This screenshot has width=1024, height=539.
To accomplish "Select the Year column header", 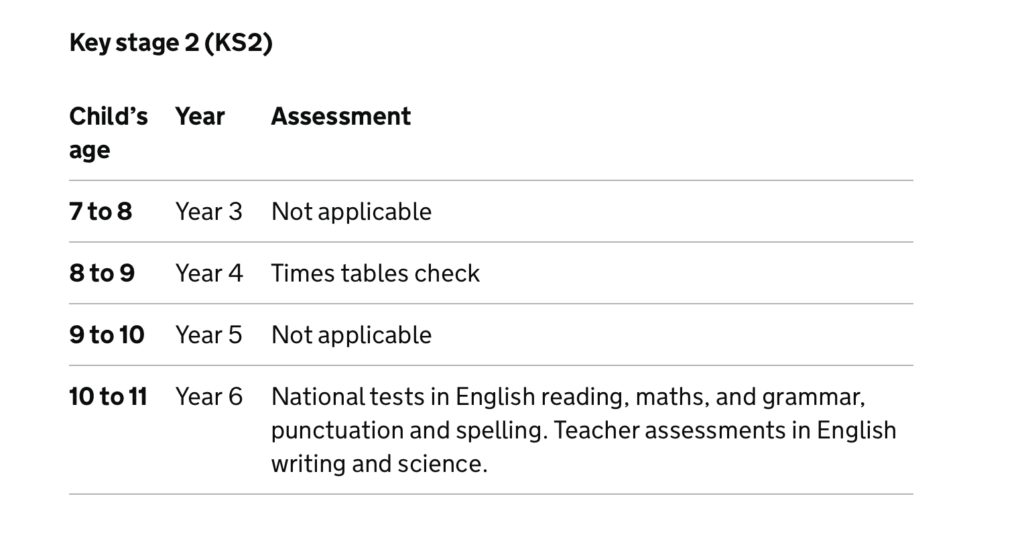I will (x=199, y=117).
